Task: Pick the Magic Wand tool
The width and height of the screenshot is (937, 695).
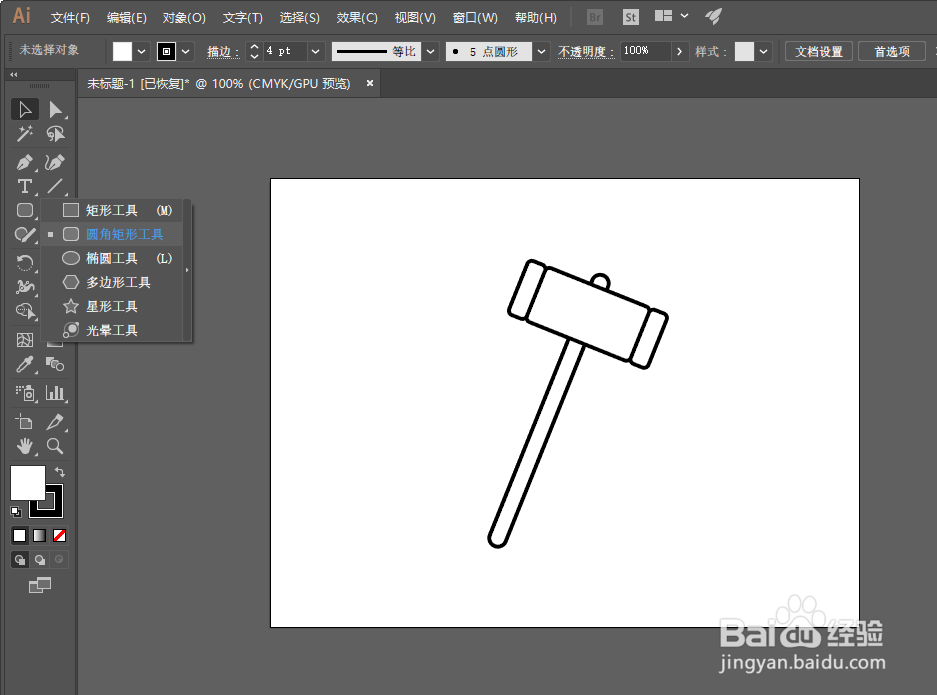Action: pyautogui.click(x=25, y=134)
